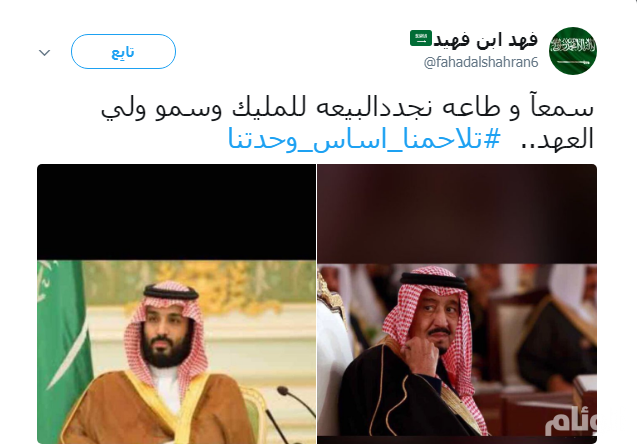Open the display name فهد ابن فهيد
Image resolution: width=637 pixels, height=448 pixels.
(x=485, y=39)
